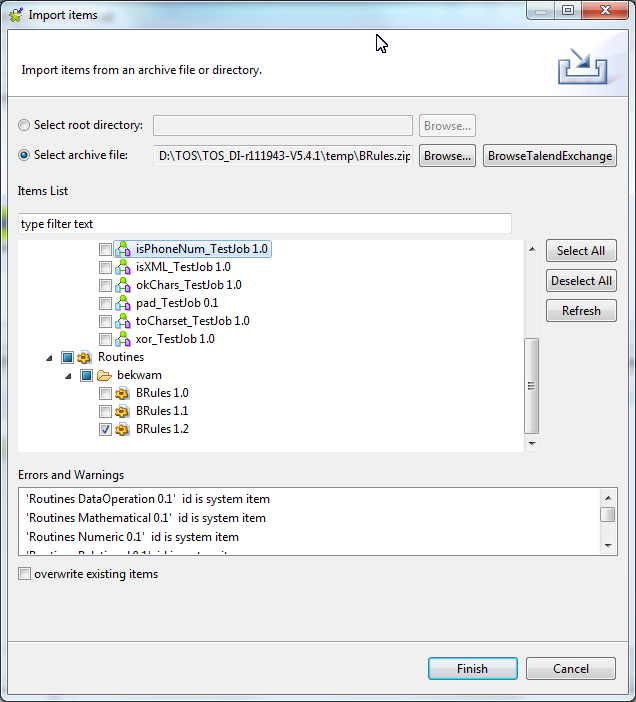
Task: Select BRules 1.2 label
Action: pyautogui.click(x=162, y=428)
